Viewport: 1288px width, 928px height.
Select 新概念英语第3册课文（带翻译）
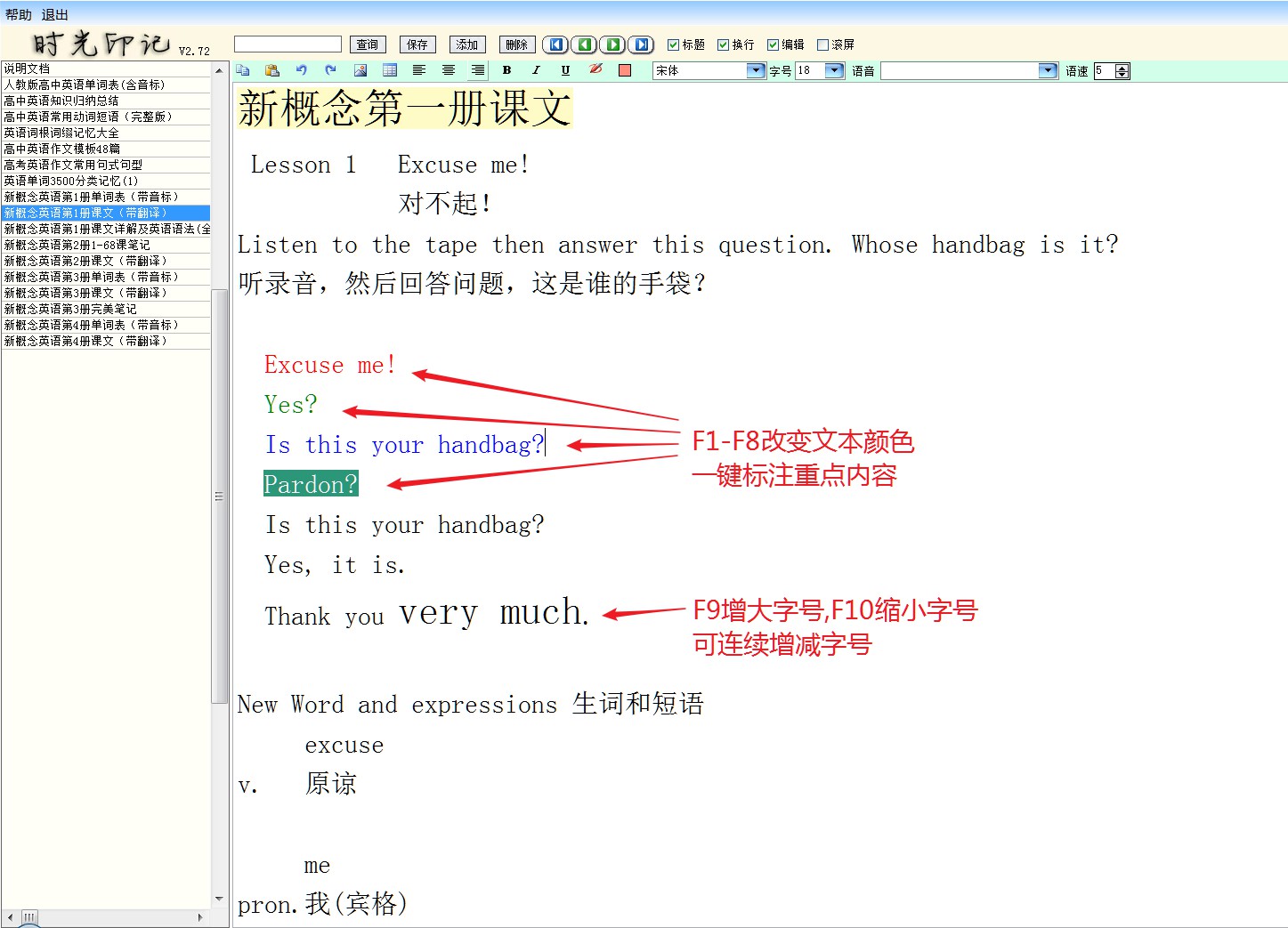[106, 293]
